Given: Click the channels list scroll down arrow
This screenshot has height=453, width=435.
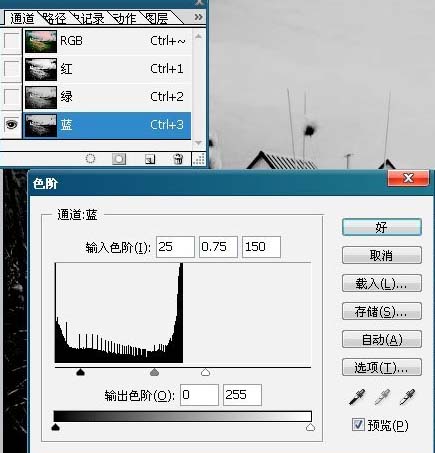Looking at the screenshot, I should point(198,143).
